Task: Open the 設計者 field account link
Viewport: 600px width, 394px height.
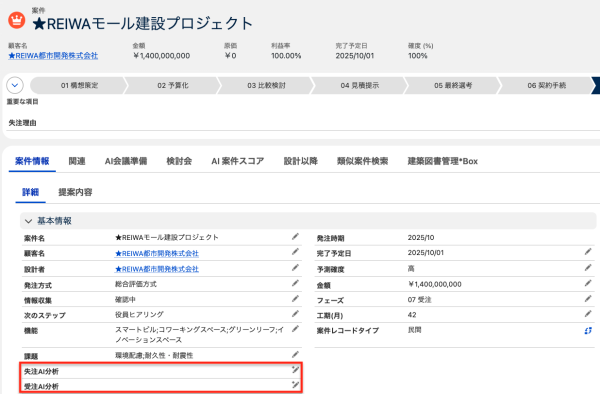Action: [157, 269]
